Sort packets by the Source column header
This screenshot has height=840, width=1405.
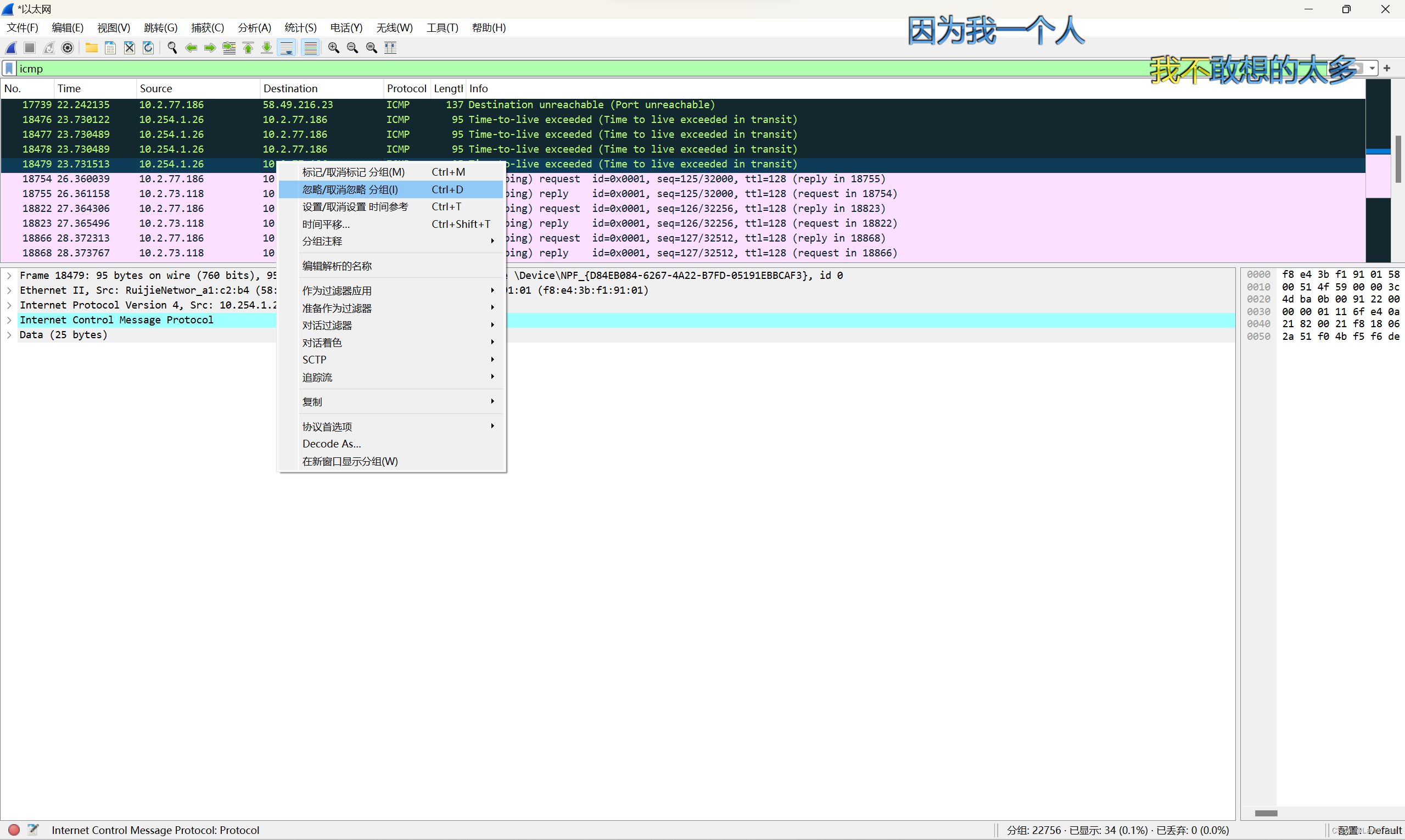coord(198,88)
